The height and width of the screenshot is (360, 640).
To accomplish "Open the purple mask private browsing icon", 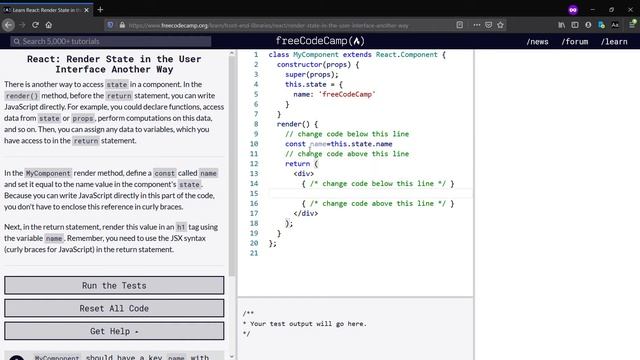I will (573, 10).
